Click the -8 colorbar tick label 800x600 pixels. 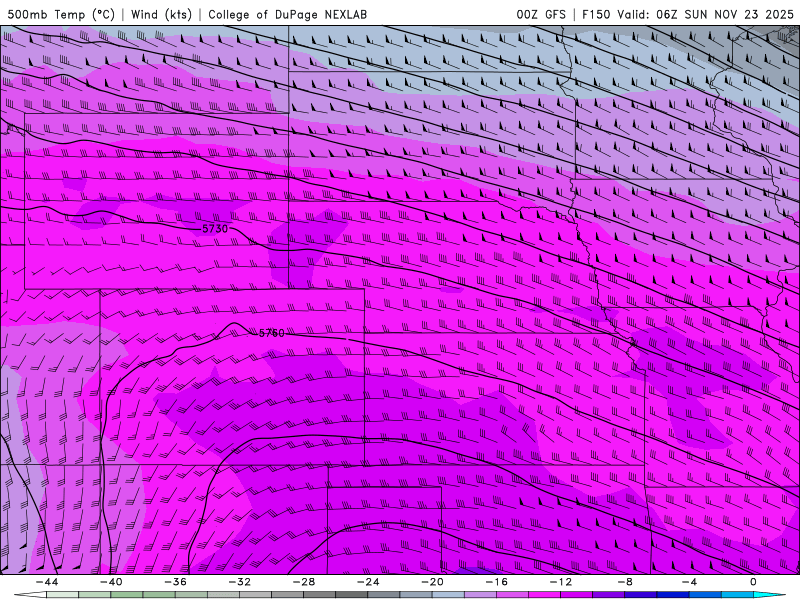[x=625, y=582]
